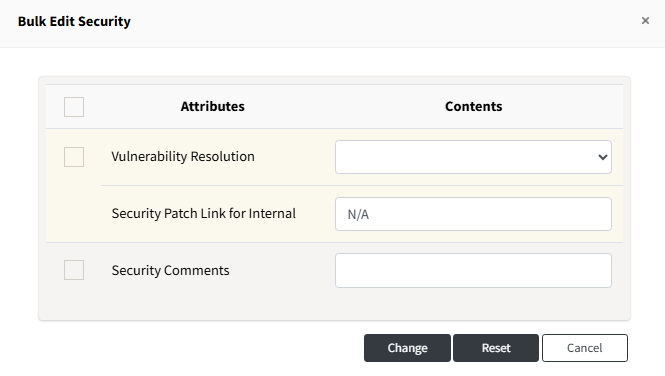Check the Security Comments checkbox
The image size is (665, 376).
74,270
